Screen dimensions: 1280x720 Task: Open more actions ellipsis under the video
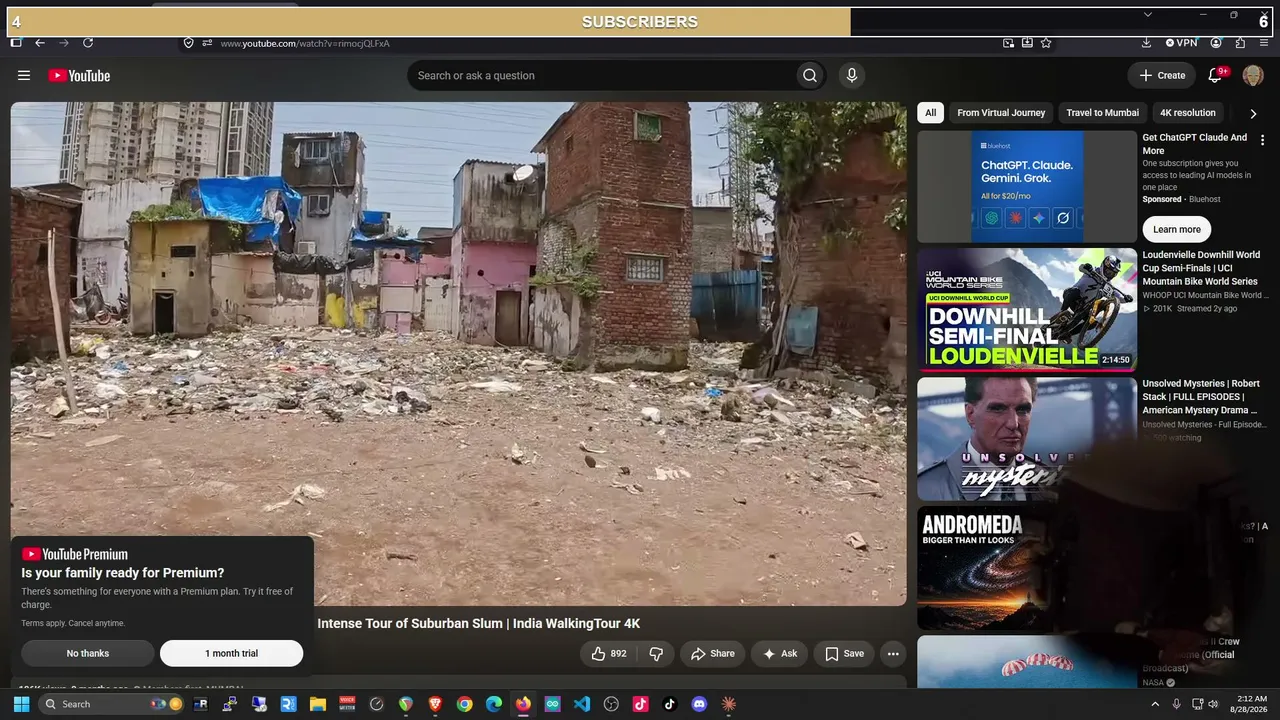[x=893, y=654]
